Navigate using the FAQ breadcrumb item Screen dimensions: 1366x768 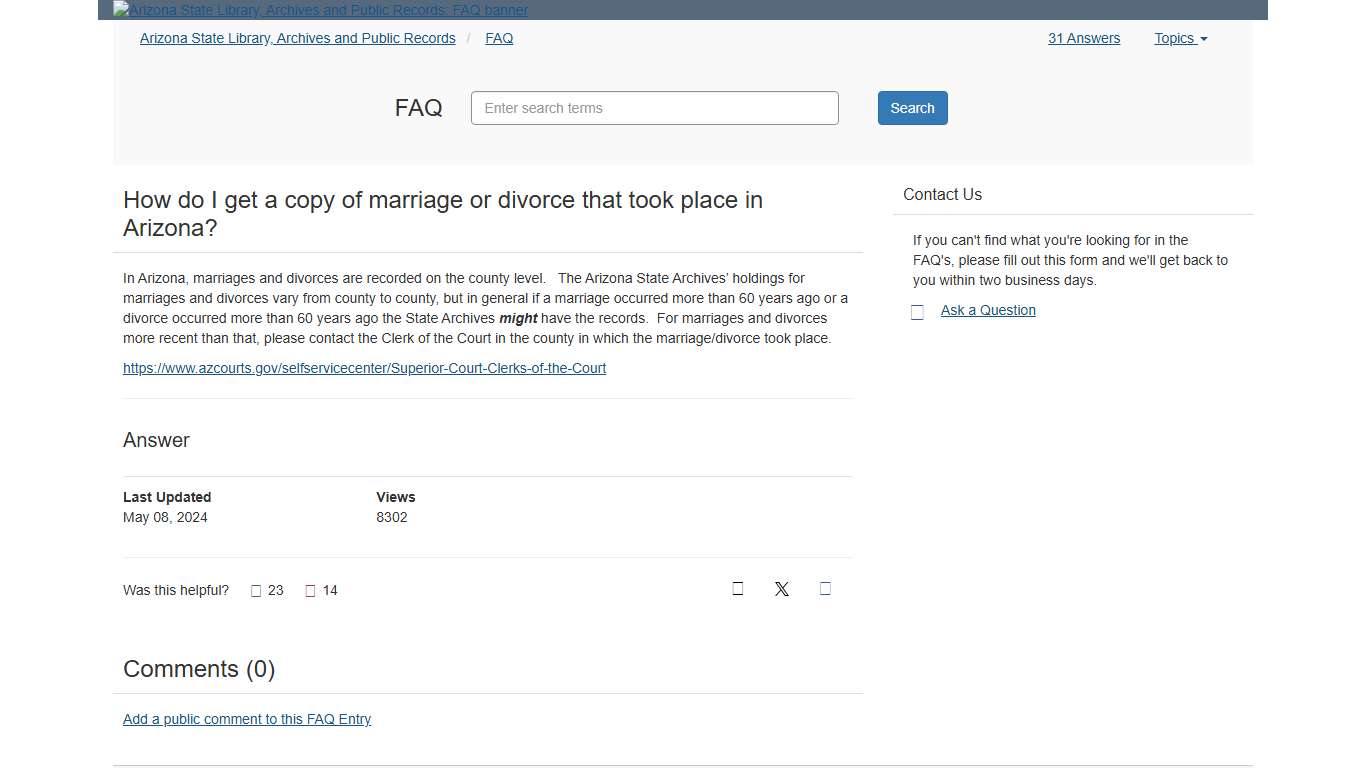click(499, 38)
